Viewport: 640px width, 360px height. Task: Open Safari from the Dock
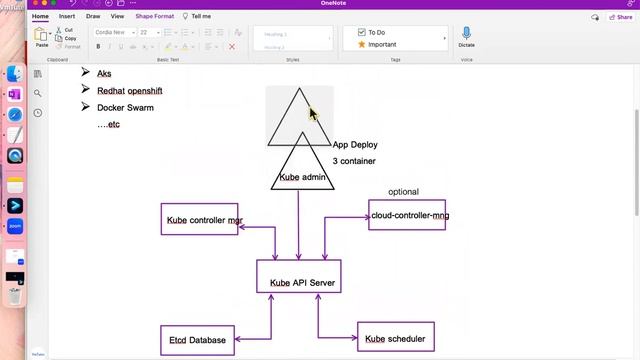point(15,115)
